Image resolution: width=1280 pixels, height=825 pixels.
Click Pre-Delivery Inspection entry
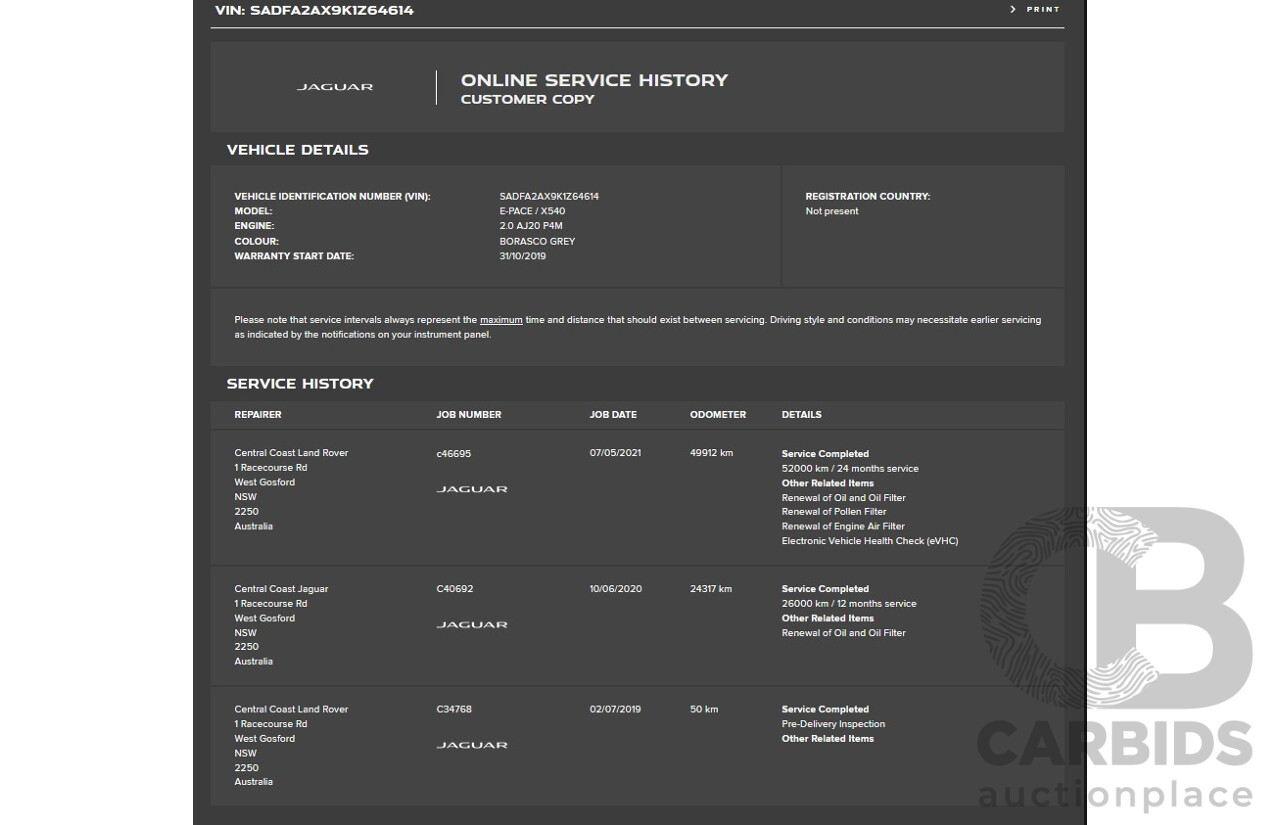point(833,724)
